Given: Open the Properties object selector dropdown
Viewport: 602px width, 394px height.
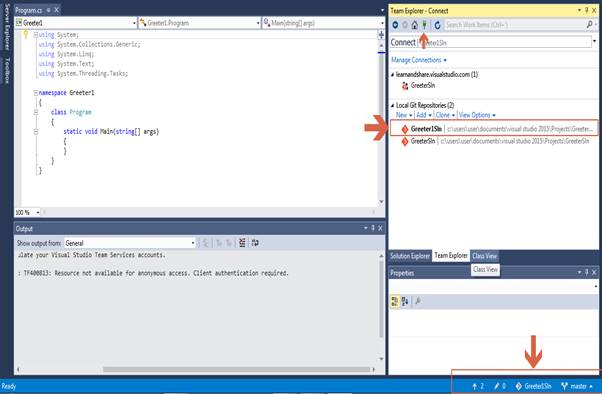Looking at the screenshot, I should coord(595,286).
